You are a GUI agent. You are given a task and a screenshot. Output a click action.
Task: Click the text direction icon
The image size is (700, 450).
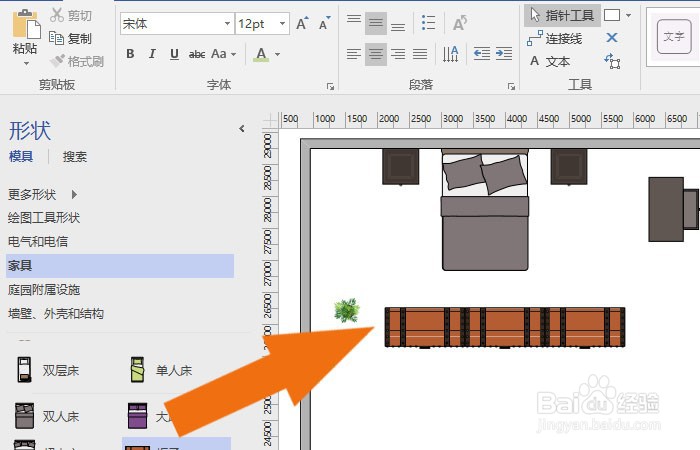pyautogui.click(x=450, y=54)
